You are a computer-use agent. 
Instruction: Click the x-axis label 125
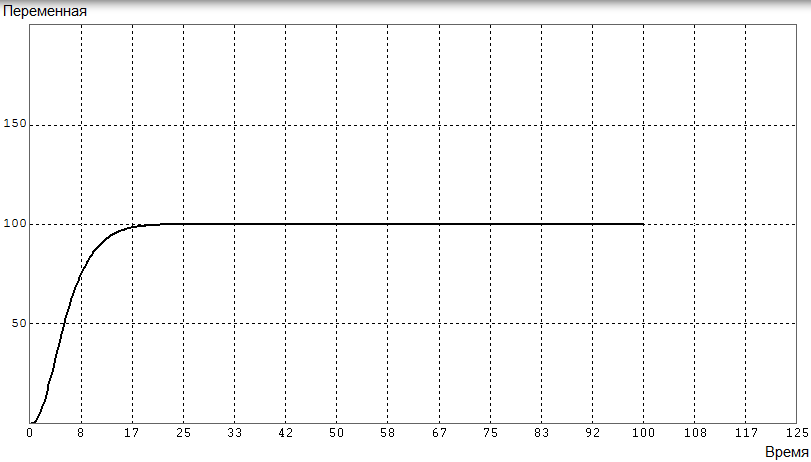(x=797, y=433)
